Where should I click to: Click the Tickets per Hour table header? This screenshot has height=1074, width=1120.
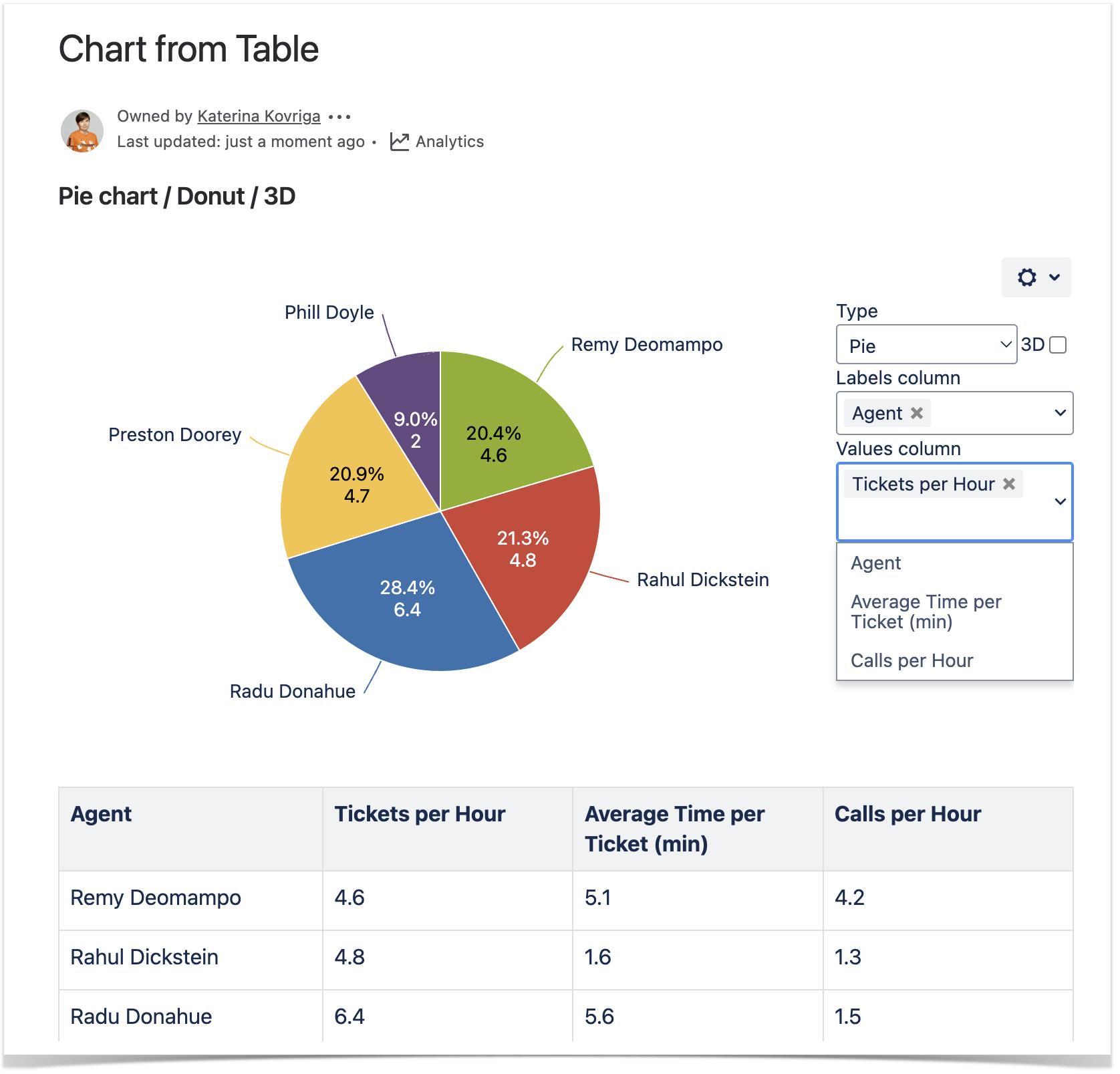420,814
